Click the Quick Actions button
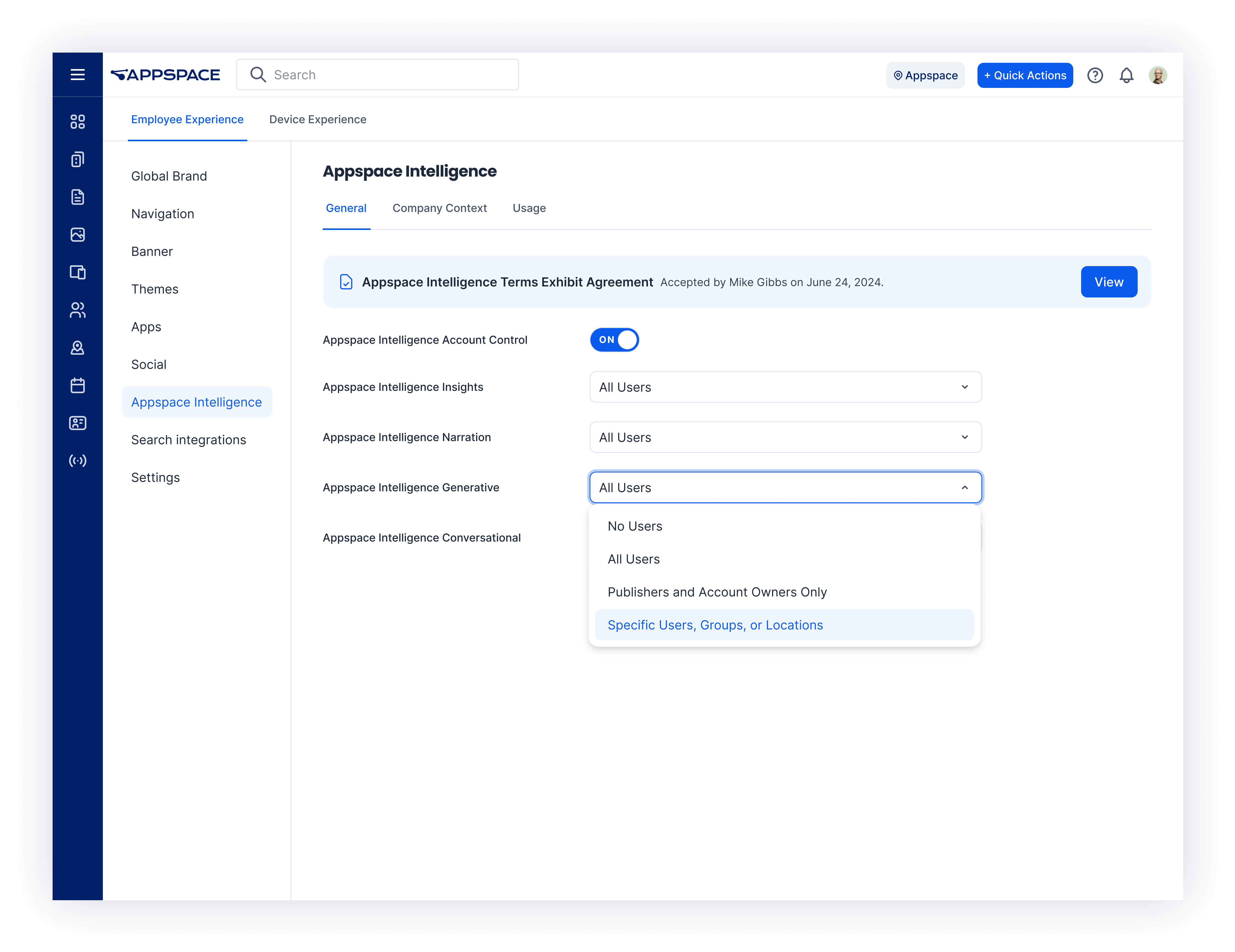 point(1025,75)
